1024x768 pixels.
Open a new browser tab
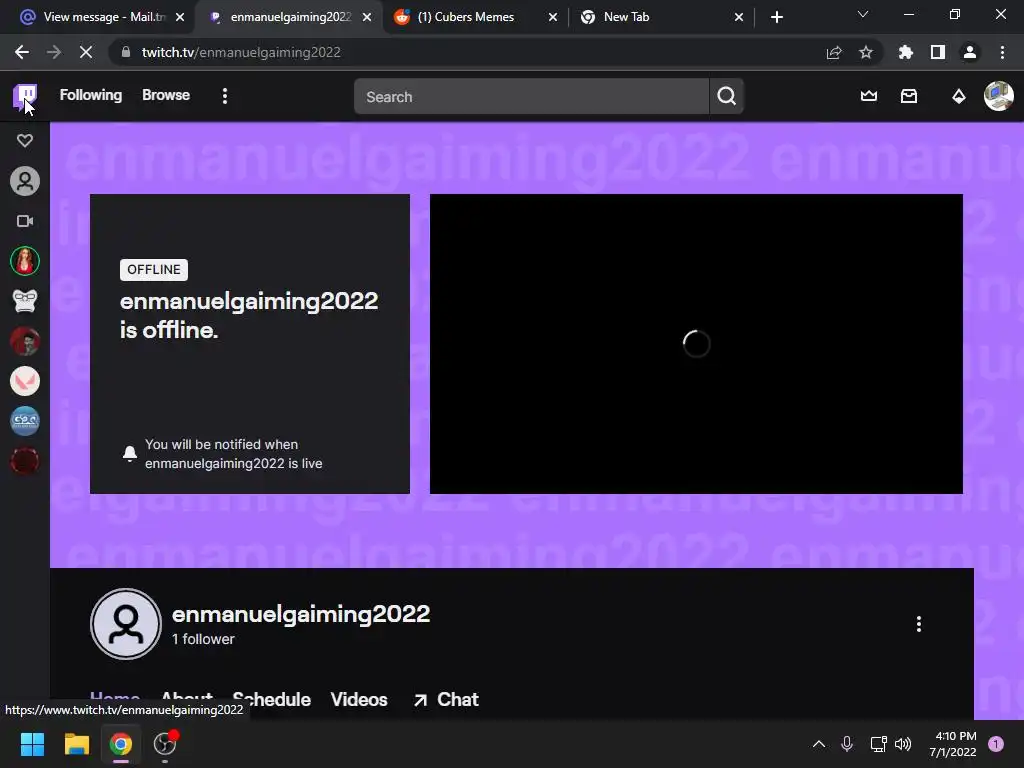(x=776, y=17)
